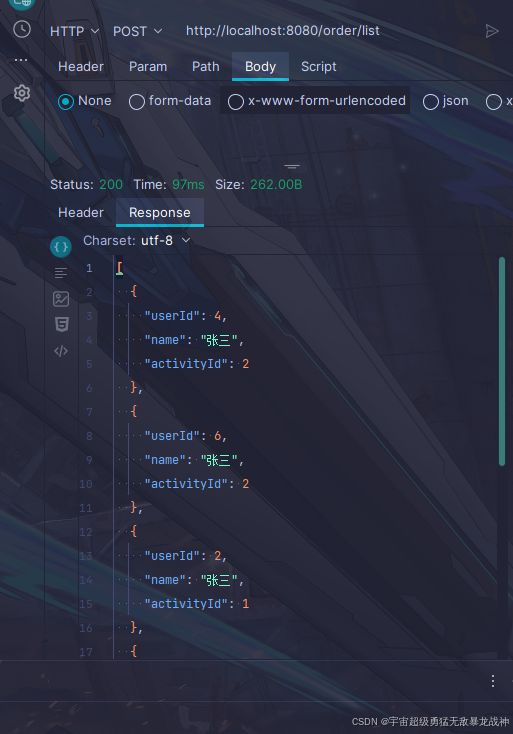Viewport: 513px width, 734px height.
Task: Click the "name" entry on line 14
Action: point(194,580)
